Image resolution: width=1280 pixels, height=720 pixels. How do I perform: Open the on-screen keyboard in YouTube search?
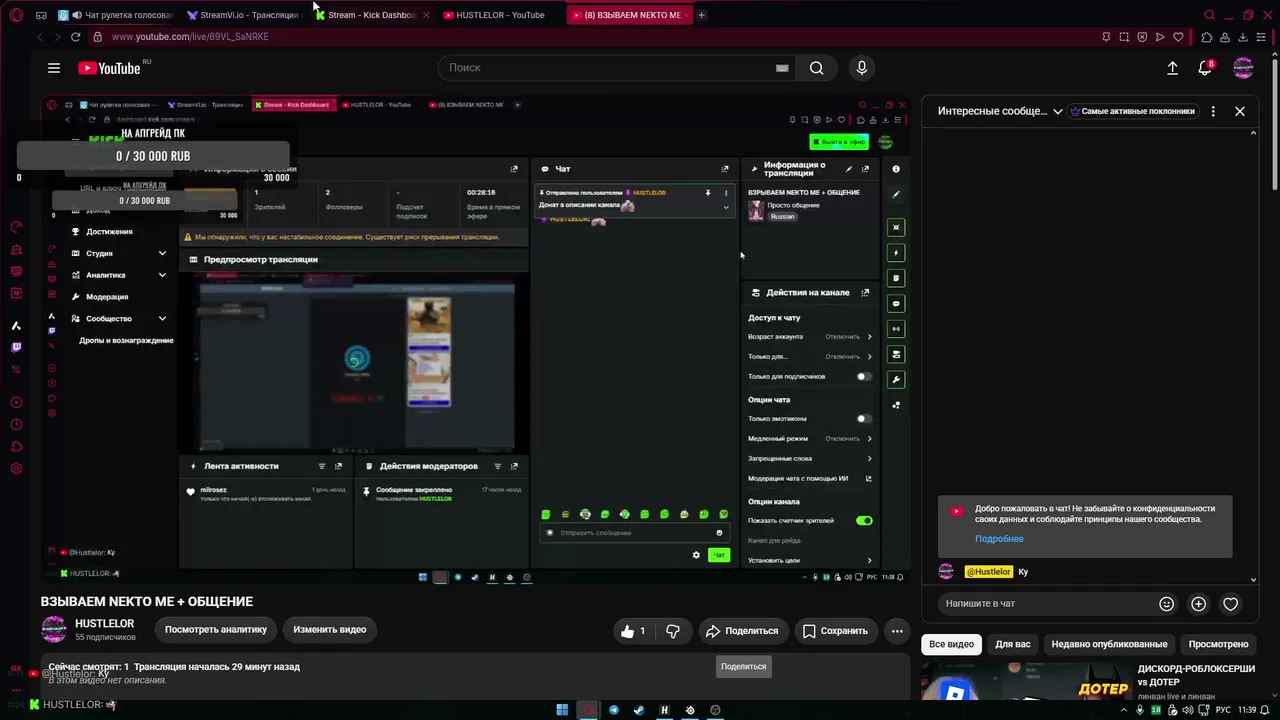coord(782,68)
